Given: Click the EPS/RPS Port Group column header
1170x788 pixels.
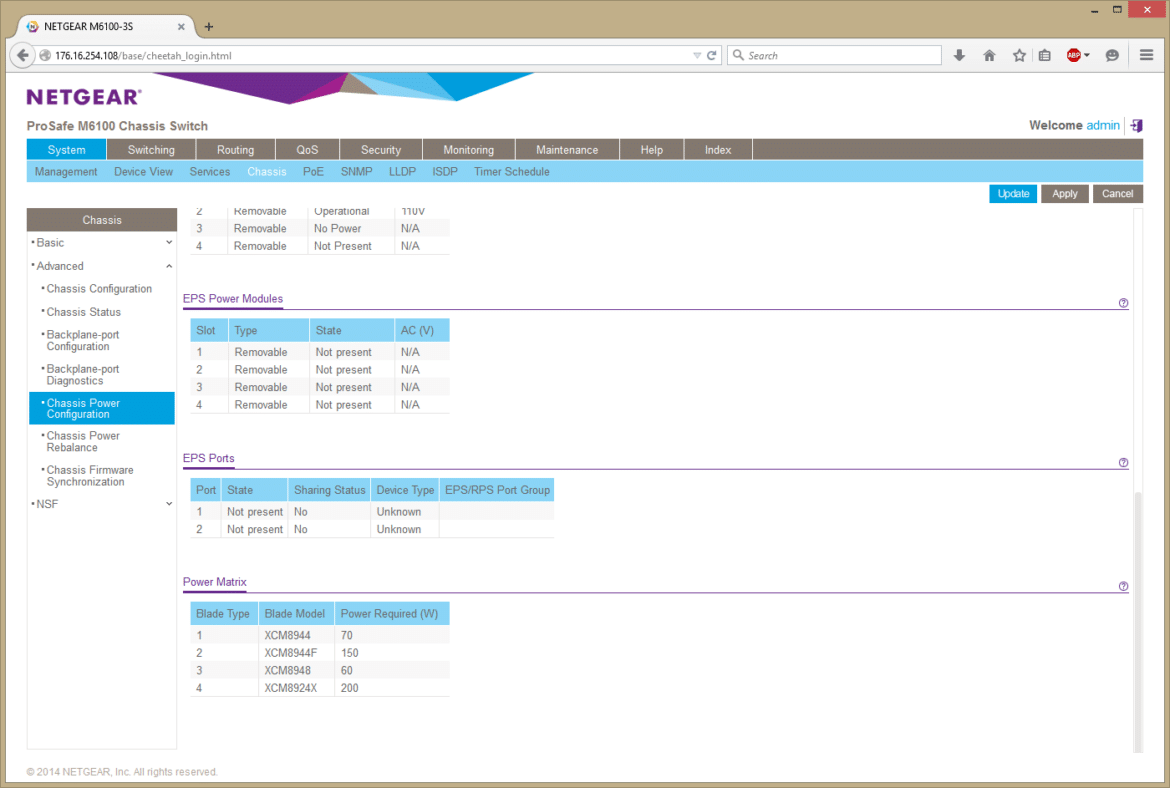Looking at the screenshot, I should click(x=497, y=490).
